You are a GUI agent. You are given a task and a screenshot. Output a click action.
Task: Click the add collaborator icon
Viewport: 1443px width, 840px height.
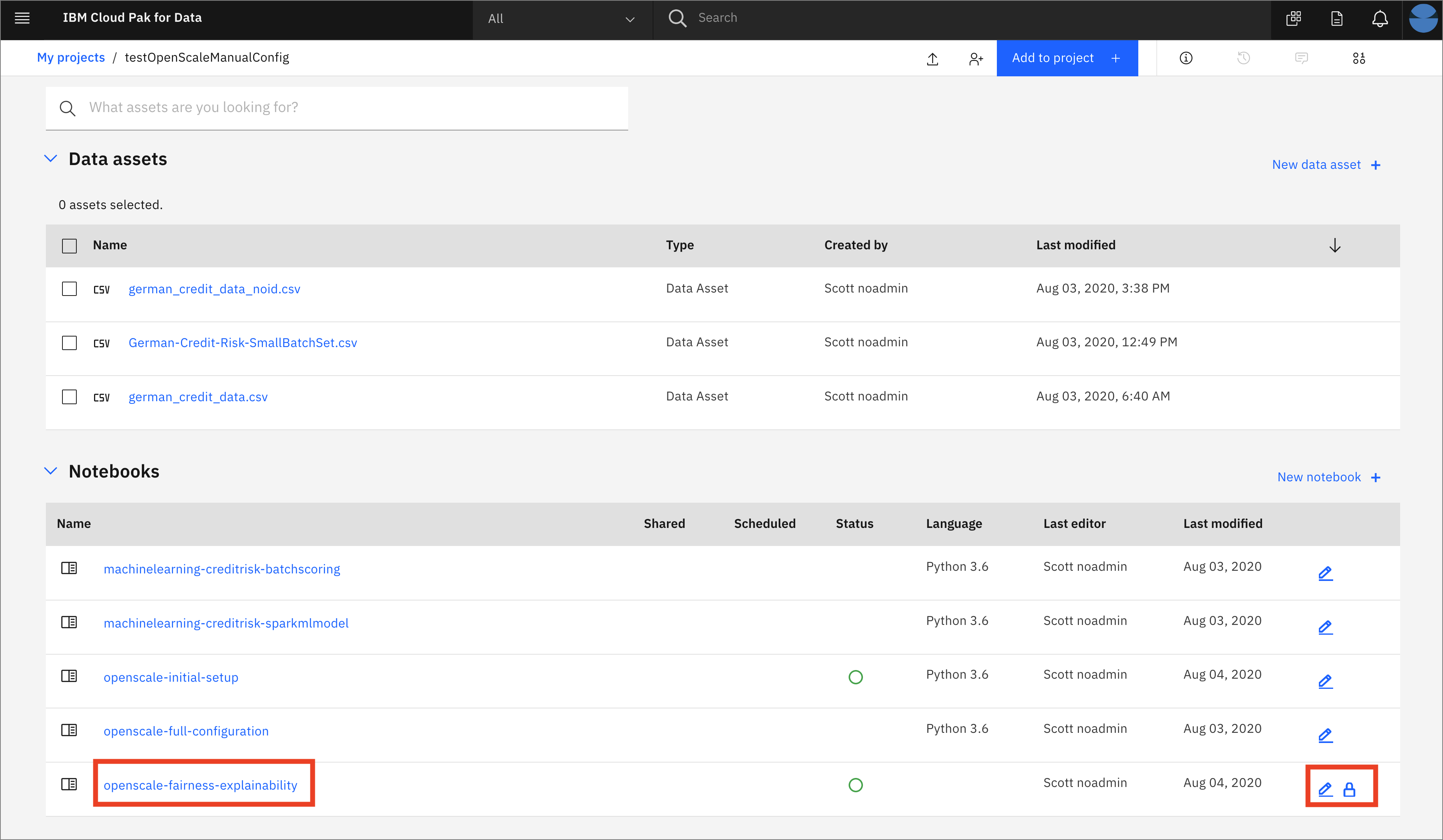tap(976, 58)
